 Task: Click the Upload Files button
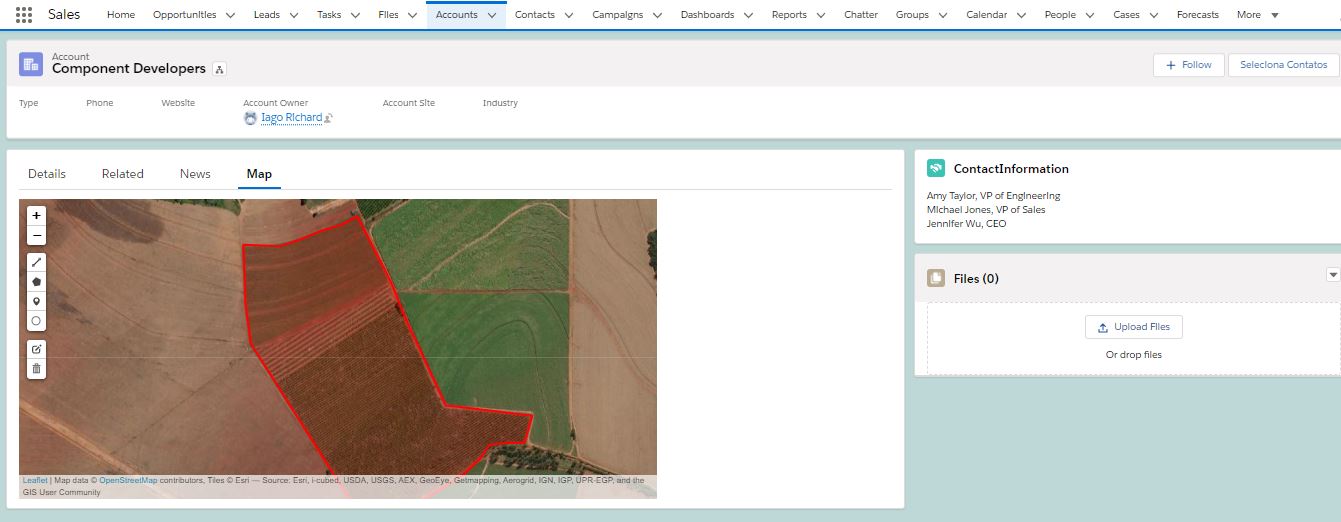(1133, 327)
